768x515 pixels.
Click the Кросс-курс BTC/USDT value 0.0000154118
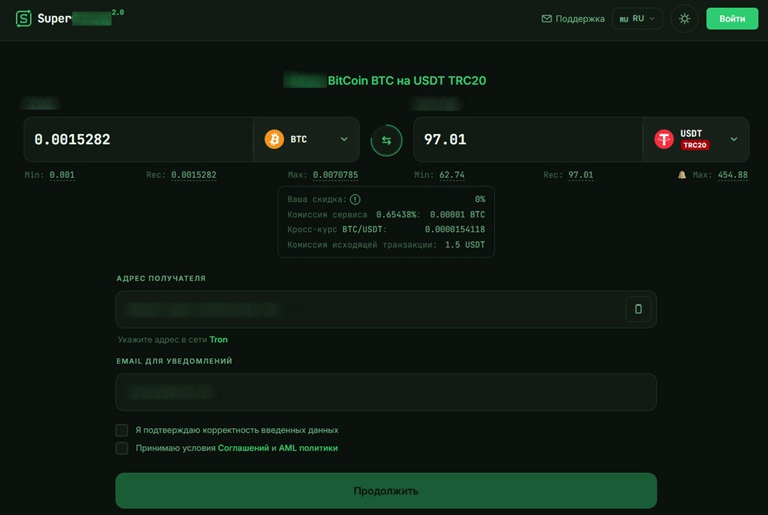[455, 229]
